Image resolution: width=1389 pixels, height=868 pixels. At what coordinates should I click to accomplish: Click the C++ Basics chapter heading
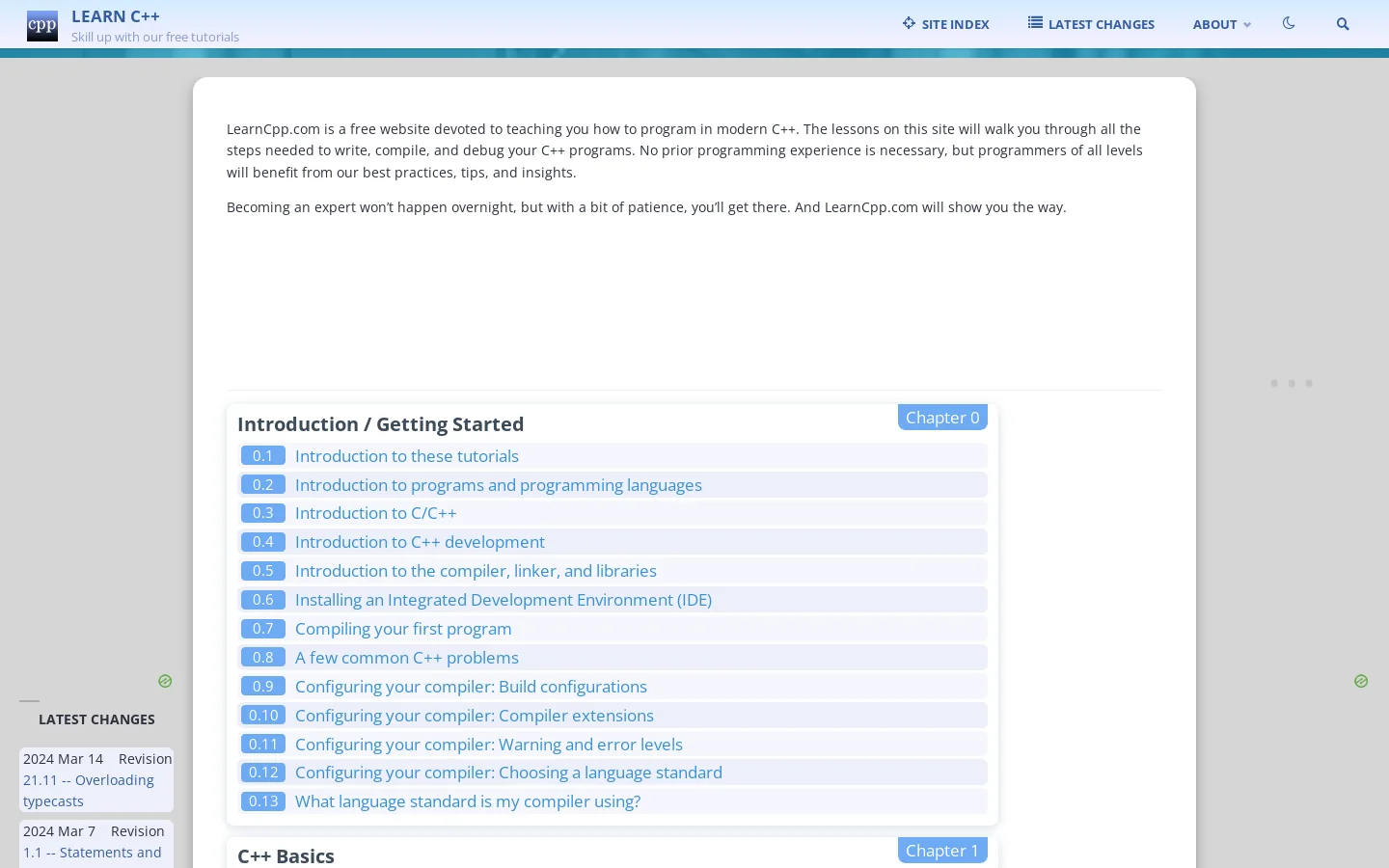286,856
